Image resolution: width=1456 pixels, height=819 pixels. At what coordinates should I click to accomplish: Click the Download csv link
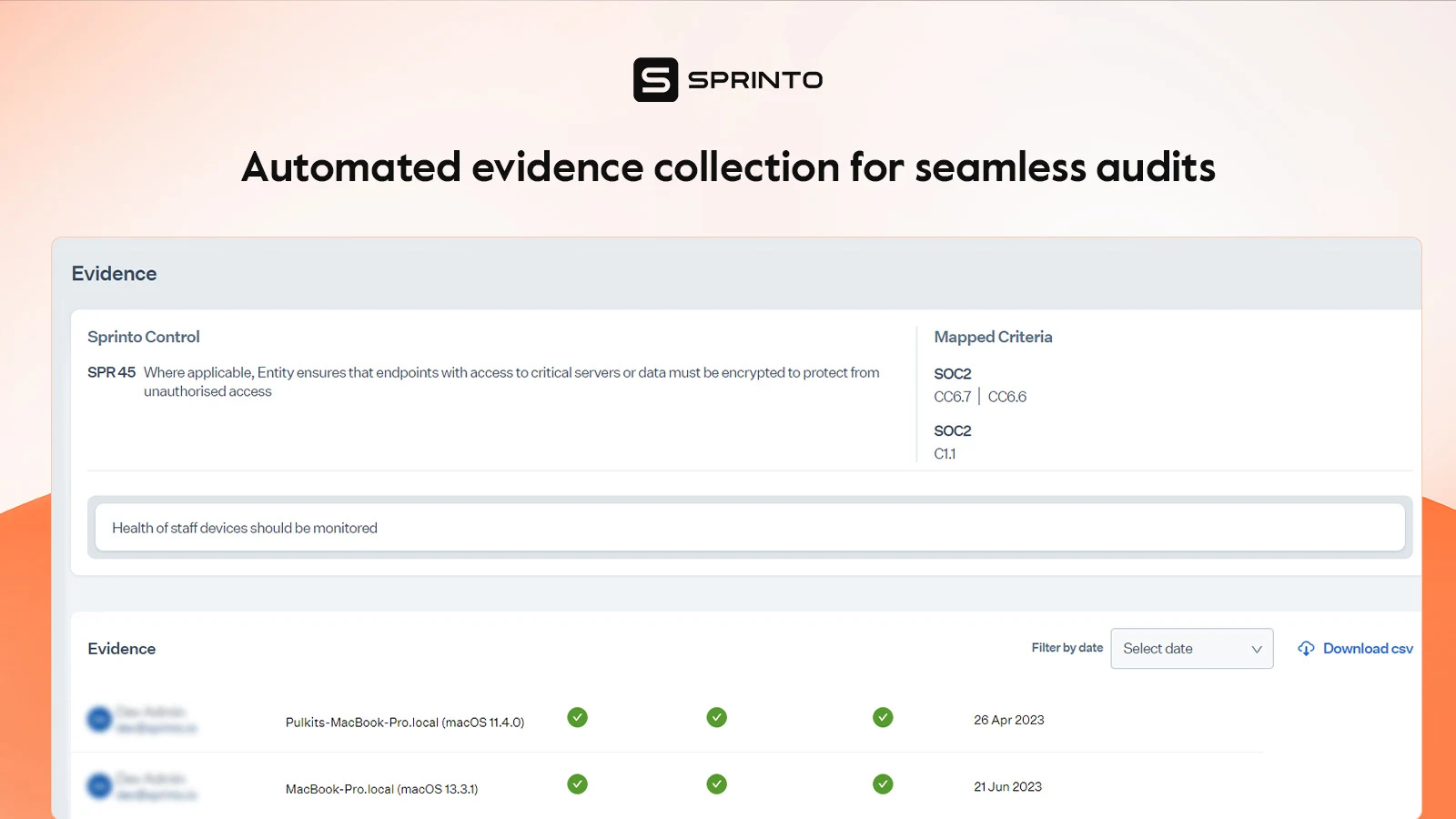tap(1367, 648)
